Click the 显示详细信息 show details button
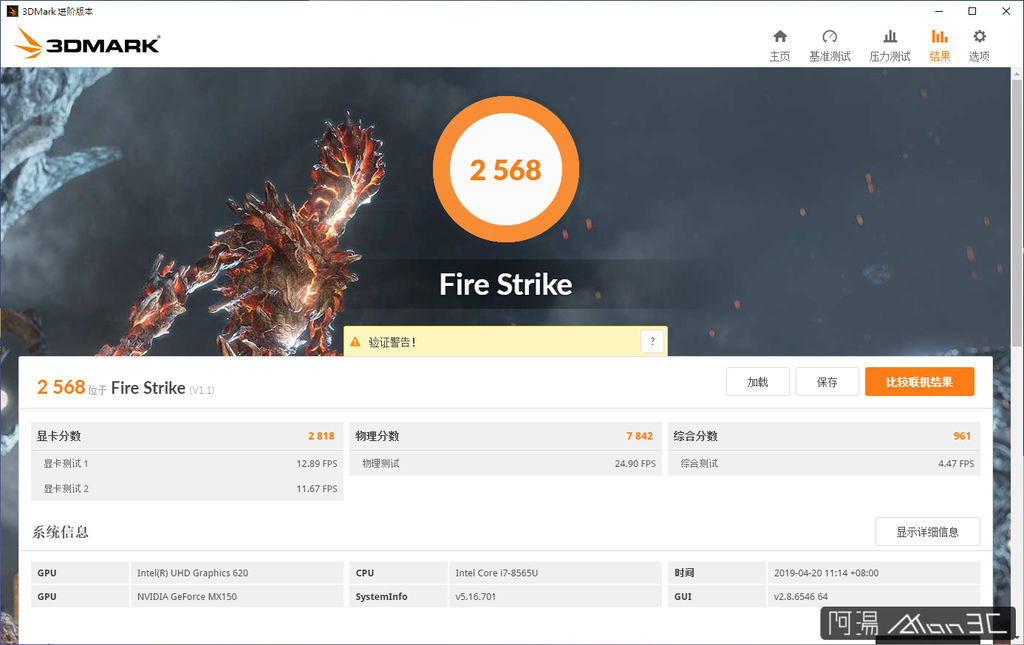Viewport: 1024px width, 645px height. [927, 532]
